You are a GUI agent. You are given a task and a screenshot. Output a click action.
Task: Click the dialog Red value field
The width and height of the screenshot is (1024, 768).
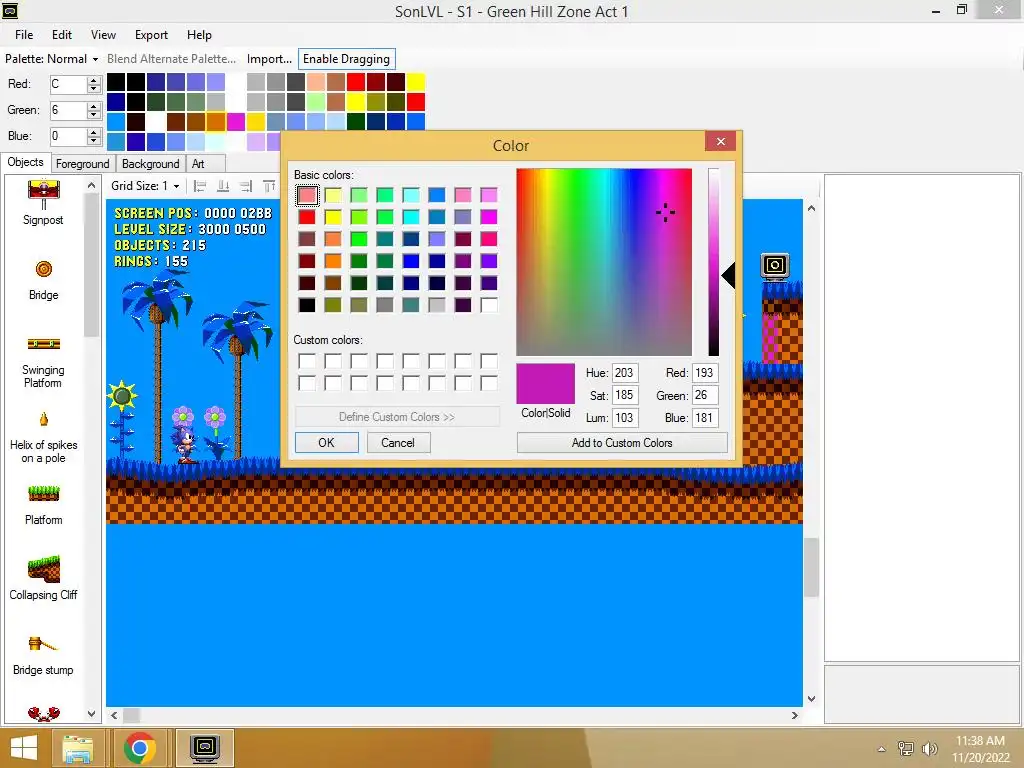click(705, 373)
